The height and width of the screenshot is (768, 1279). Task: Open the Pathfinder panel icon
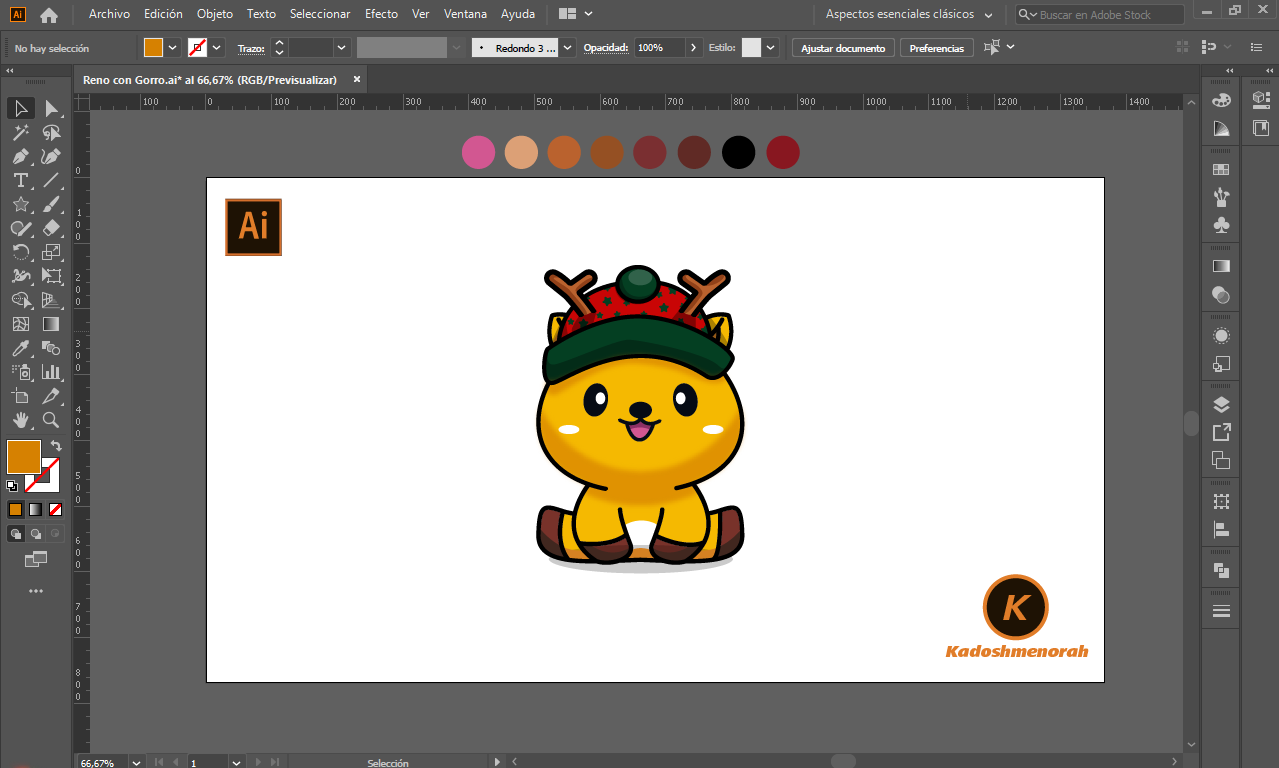(x=1221, y=570)
